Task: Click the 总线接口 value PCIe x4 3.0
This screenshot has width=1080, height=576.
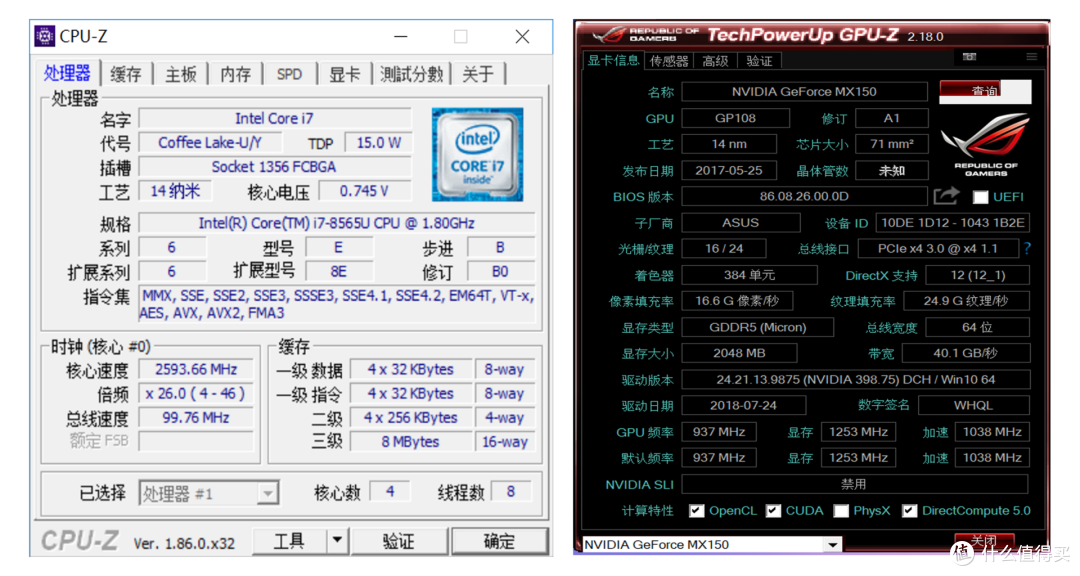Action: point(938,249)
